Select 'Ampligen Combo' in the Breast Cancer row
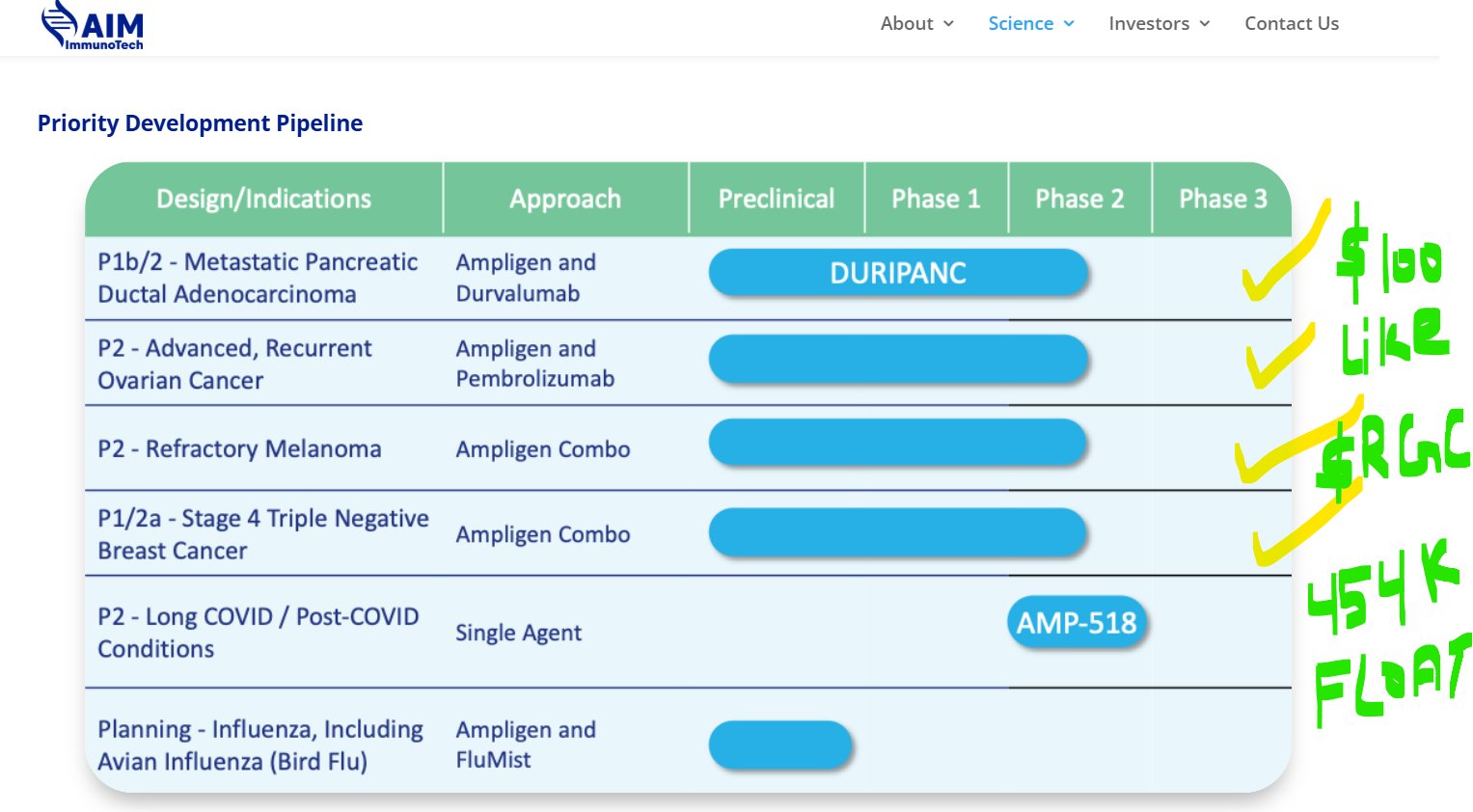 [543, 534]
